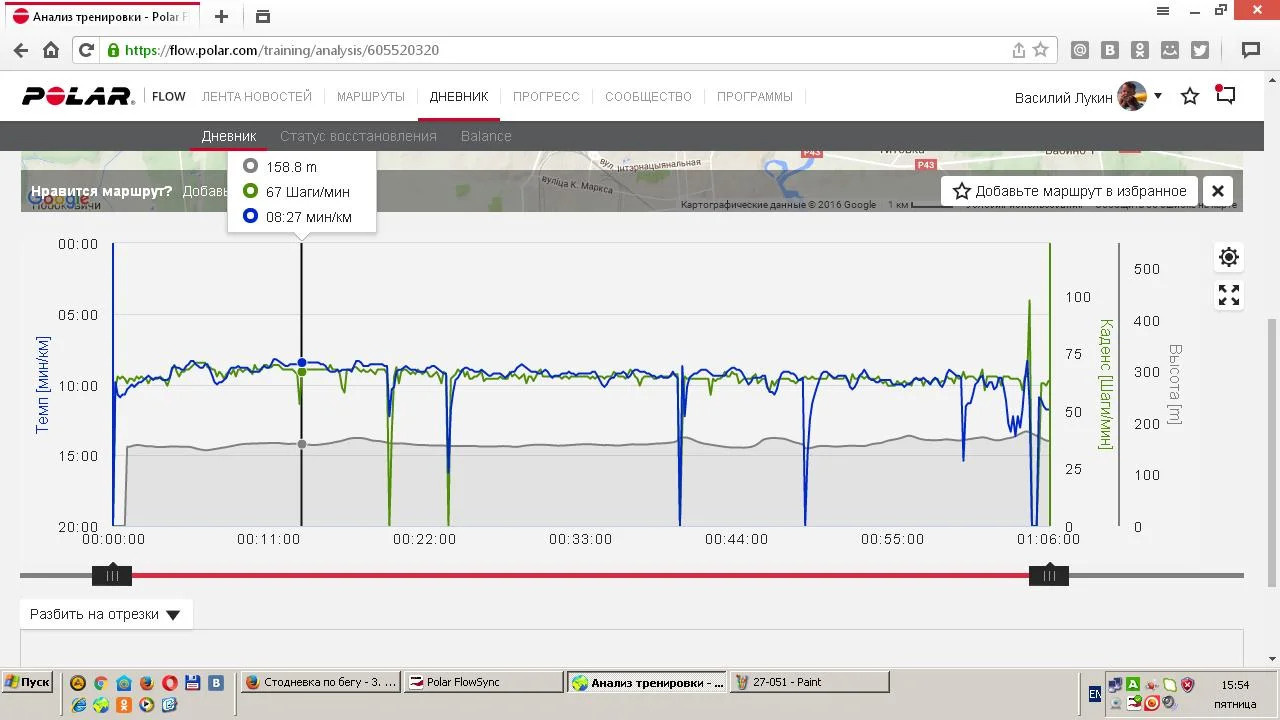This screenshot has width=1280, height=720.
Task: Bookmark this page with the address bar star
Action: tap(1041, 50)
